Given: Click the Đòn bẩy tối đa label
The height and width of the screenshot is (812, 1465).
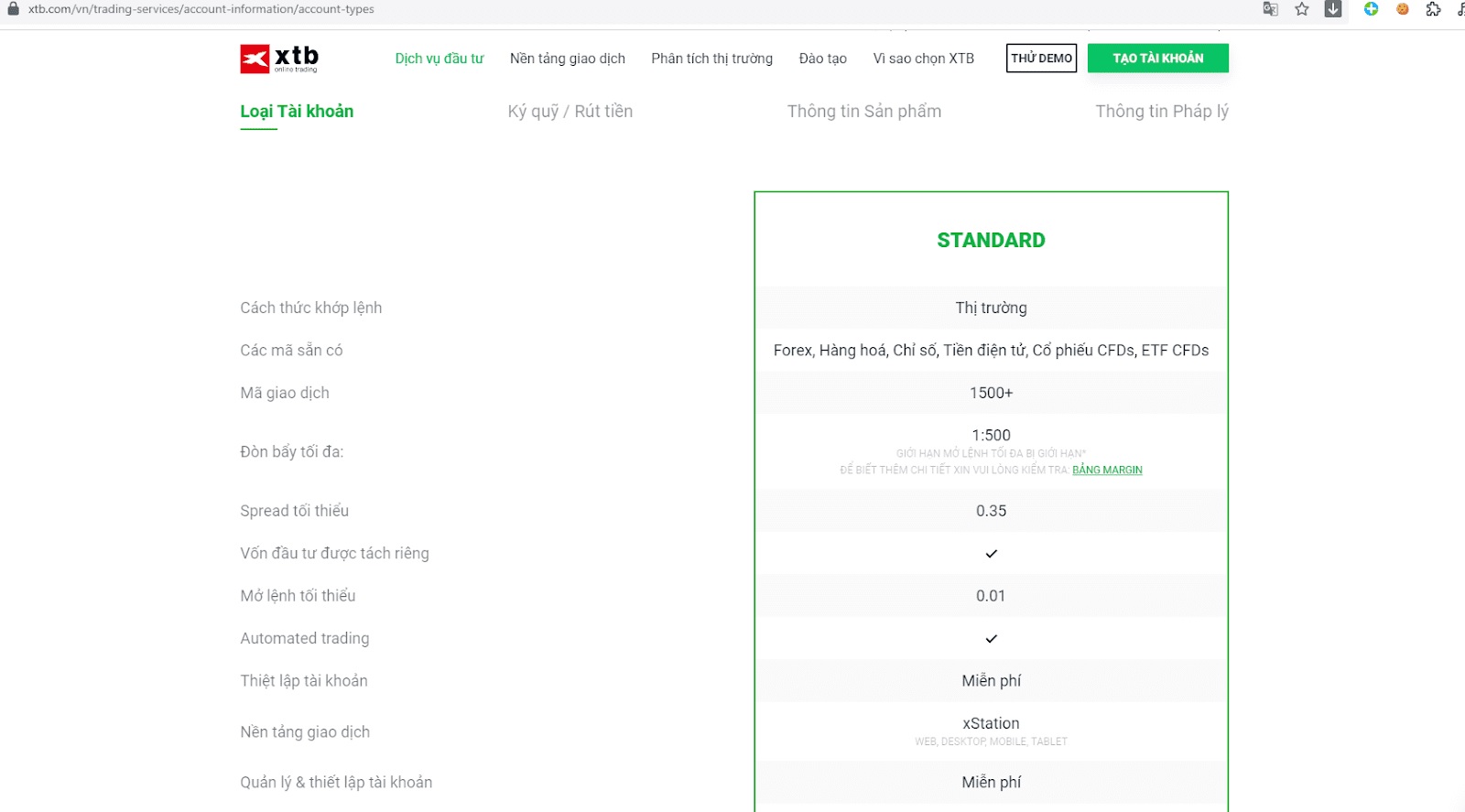Looking at the screenshot, I should click(292, 451).
